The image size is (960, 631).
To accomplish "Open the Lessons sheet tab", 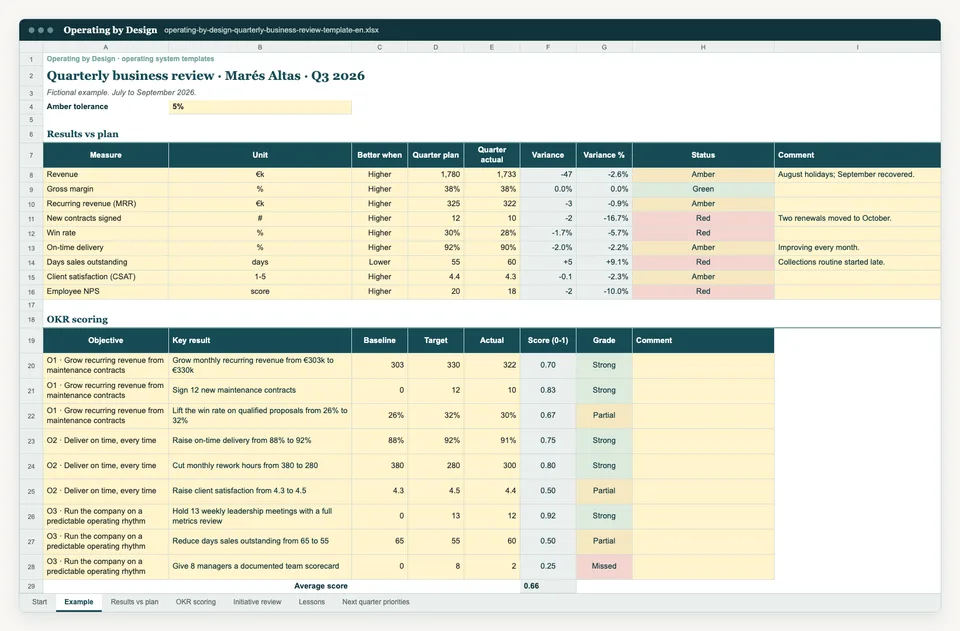I will (312, 602).
